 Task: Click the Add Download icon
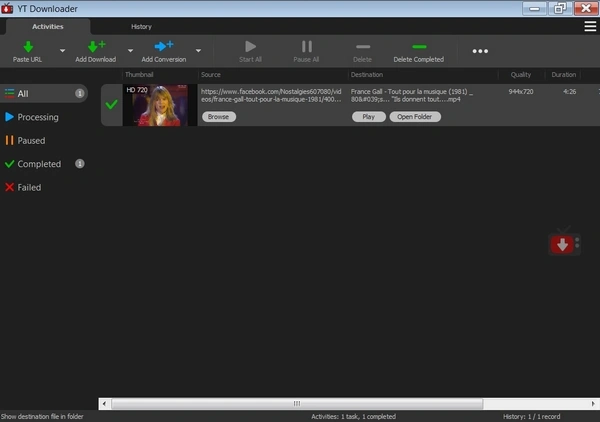click(x=96, y=46)
